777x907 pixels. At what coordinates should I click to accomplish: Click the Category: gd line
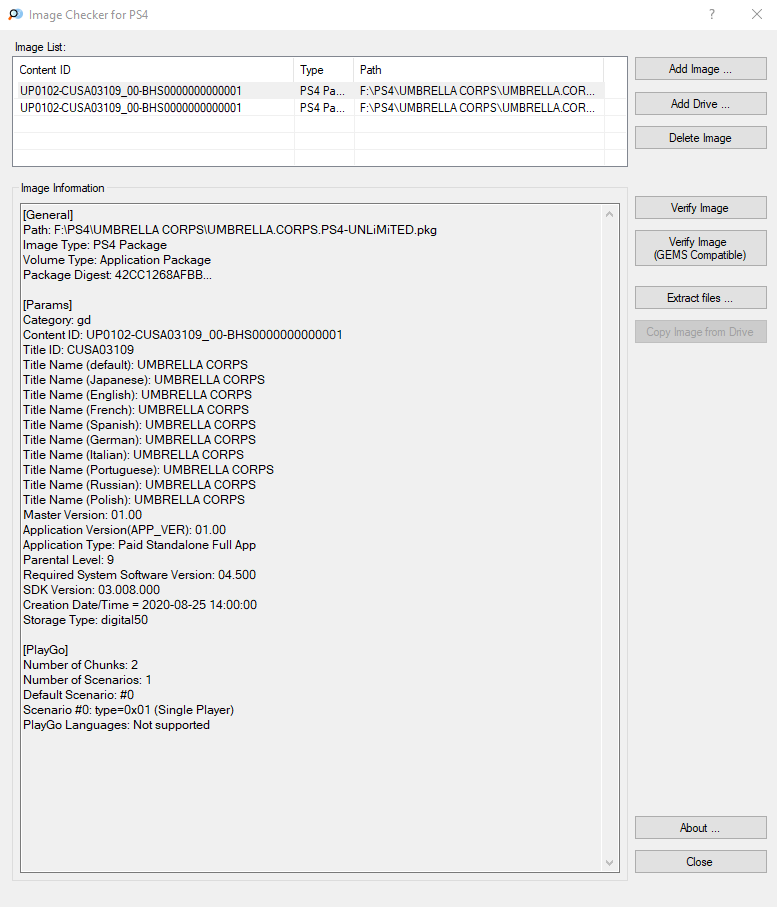[57, 320]
